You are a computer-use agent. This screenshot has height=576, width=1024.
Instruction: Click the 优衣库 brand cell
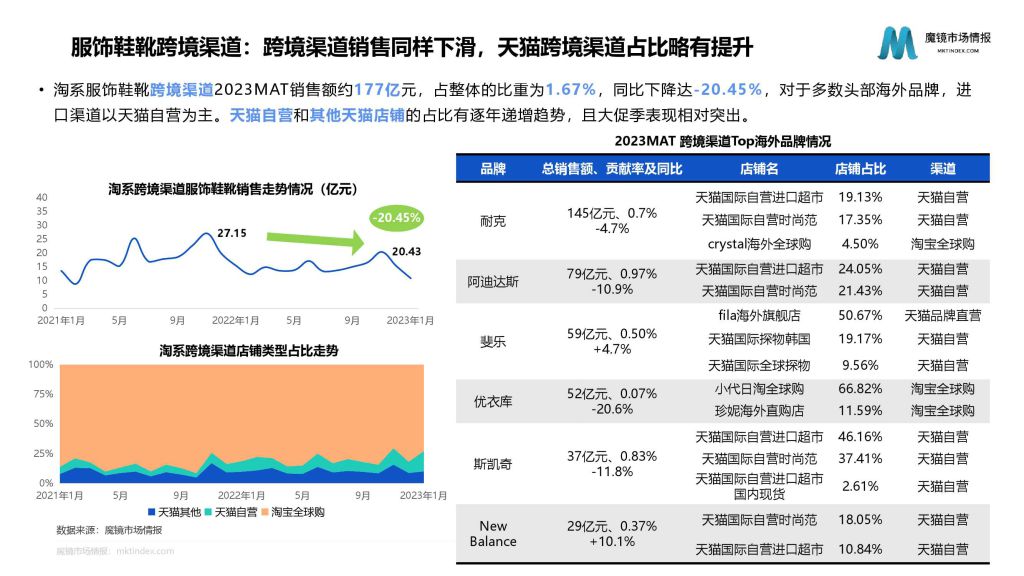click(493, 402)
